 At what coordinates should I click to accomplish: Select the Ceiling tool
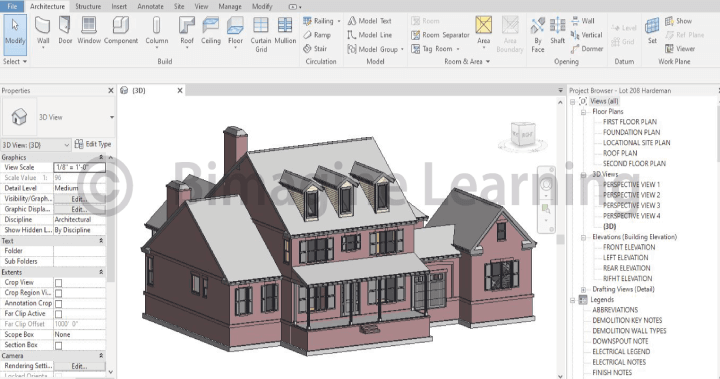[211, 31]
